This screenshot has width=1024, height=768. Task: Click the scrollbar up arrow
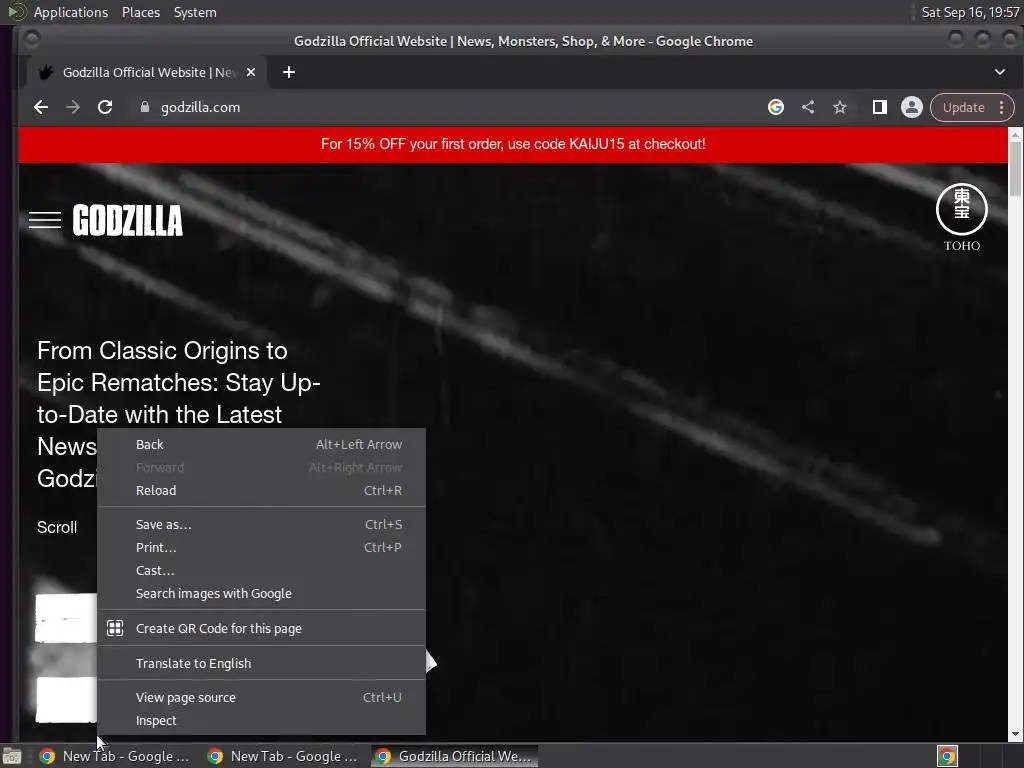coord(1016,135)
